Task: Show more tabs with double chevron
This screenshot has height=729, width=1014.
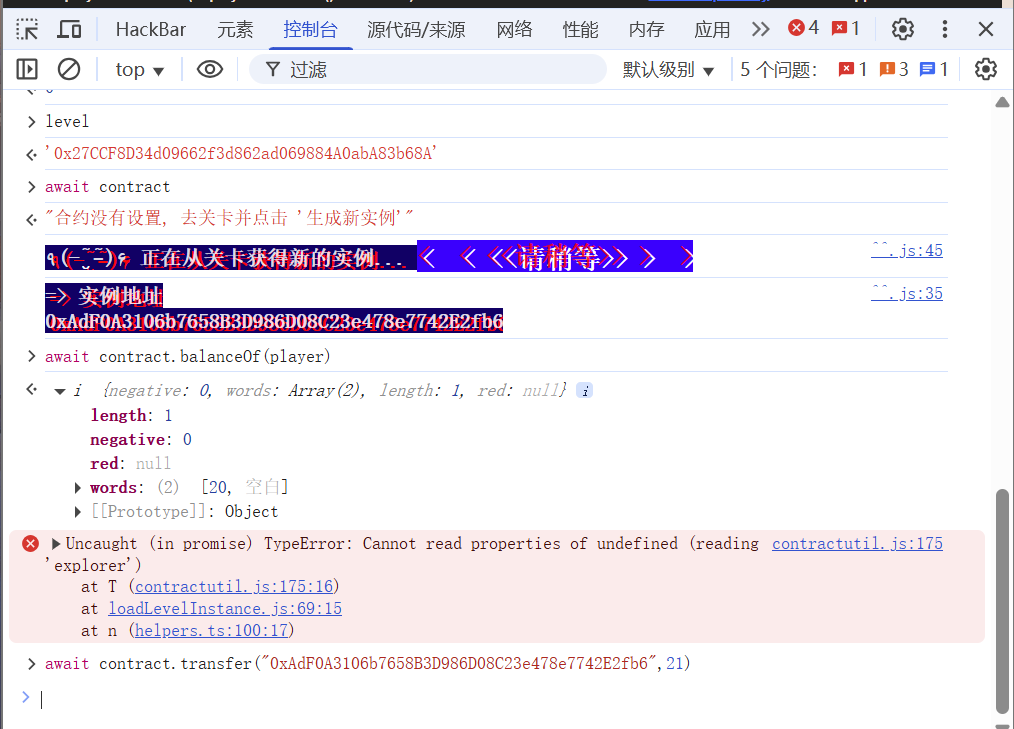Action: pyautogui.click(x=761, y=29)
